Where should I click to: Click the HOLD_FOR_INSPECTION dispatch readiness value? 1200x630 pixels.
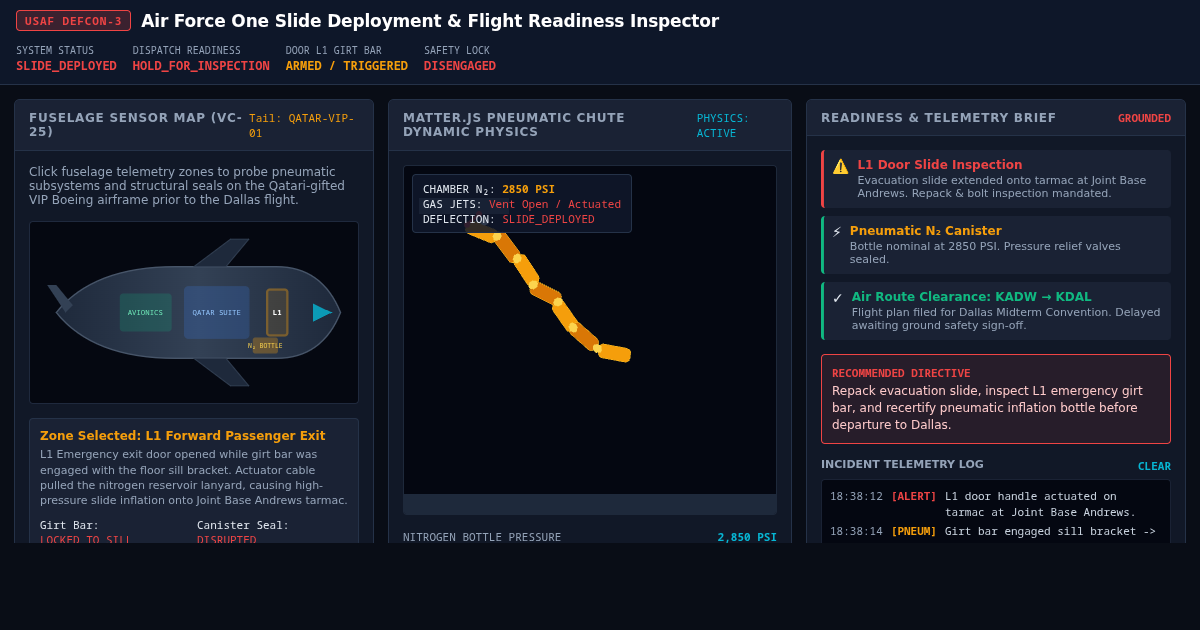click(201, 66)
